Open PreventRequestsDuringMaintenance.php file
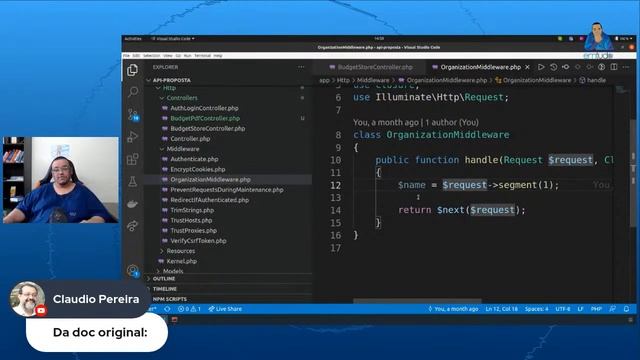Viewport: 640px width, 360px height. click(227, 190)
